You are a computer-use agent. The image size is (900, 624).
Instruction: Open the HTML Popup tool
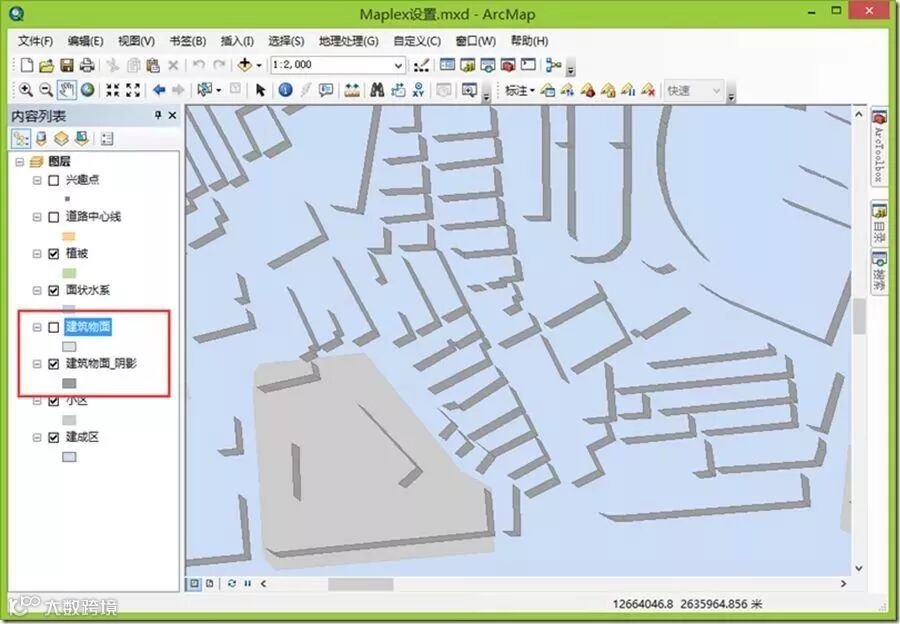[326, 90]
